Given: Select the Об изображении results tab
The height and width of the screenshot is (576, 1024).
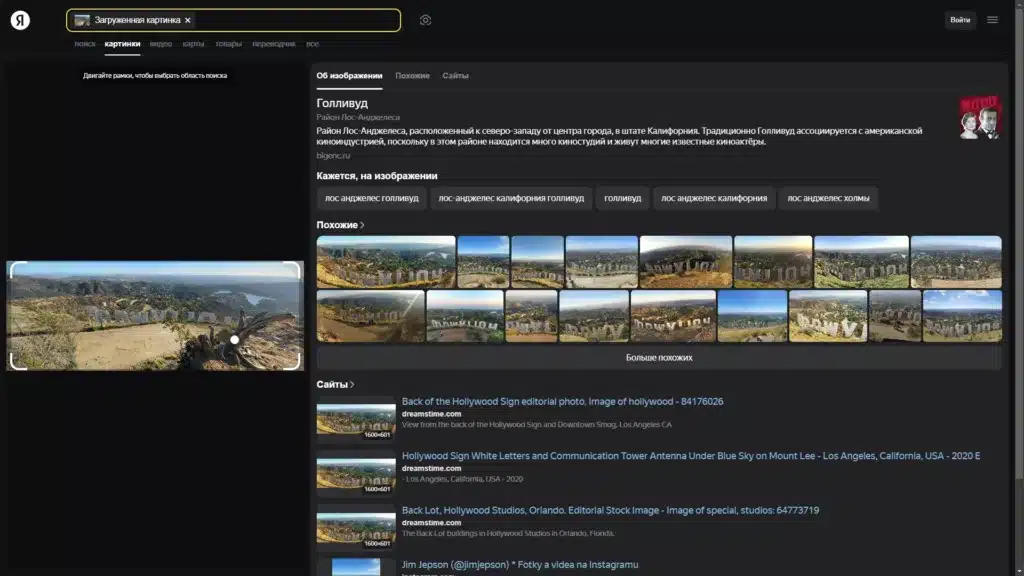Looking at the screenshot, I should 349,76.
